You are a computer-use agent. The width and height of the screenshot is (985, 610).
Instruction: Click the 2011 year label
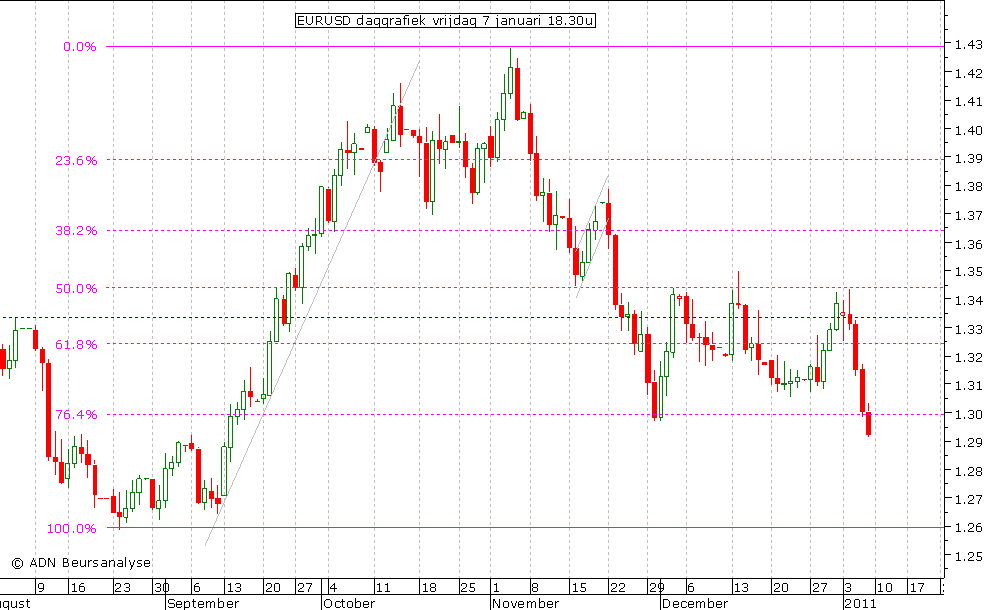(859, 604)
